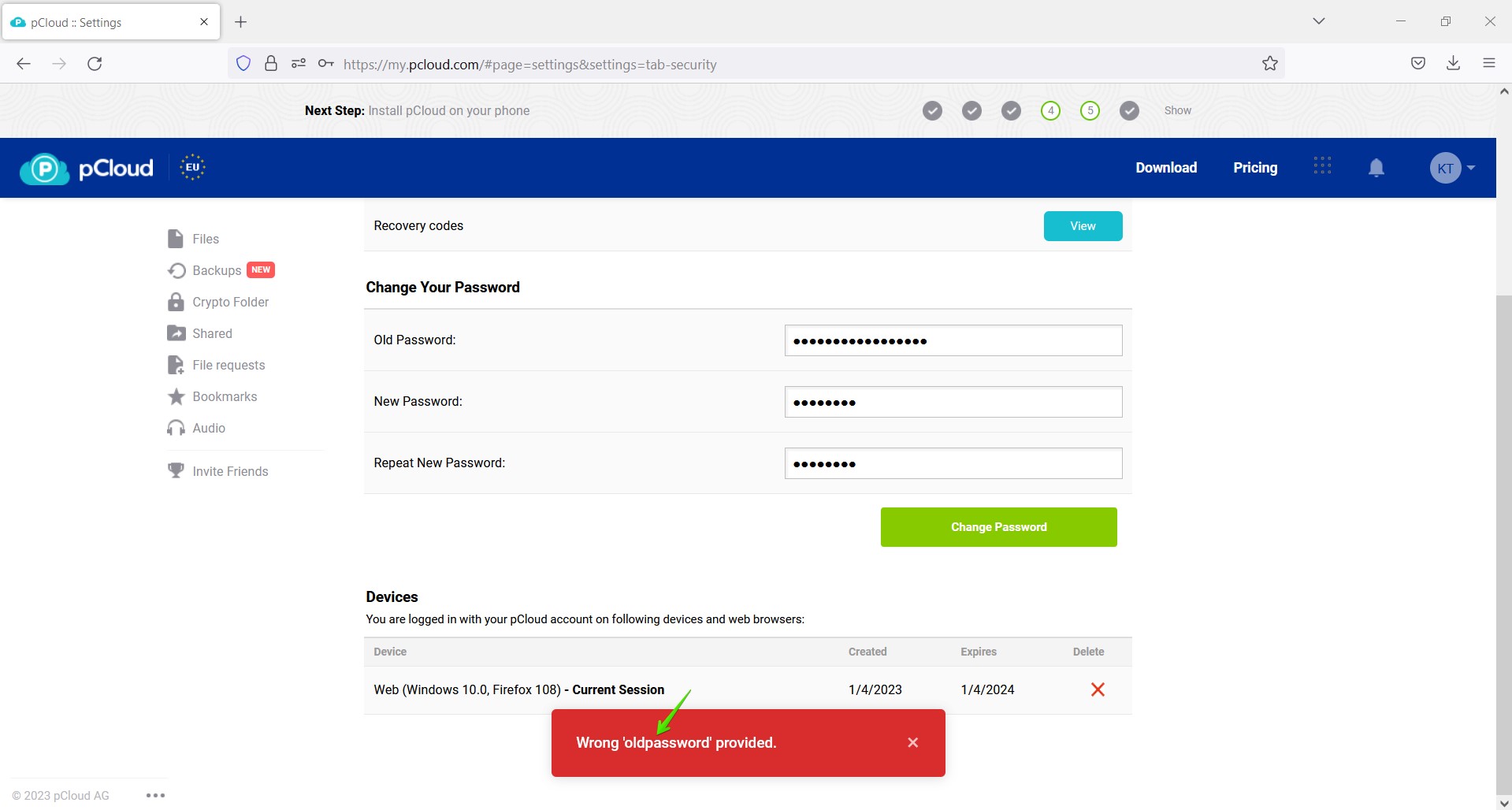The image size is (1512, 810).
Task: Open KT account avatar menu
Action: [1452, 168]
